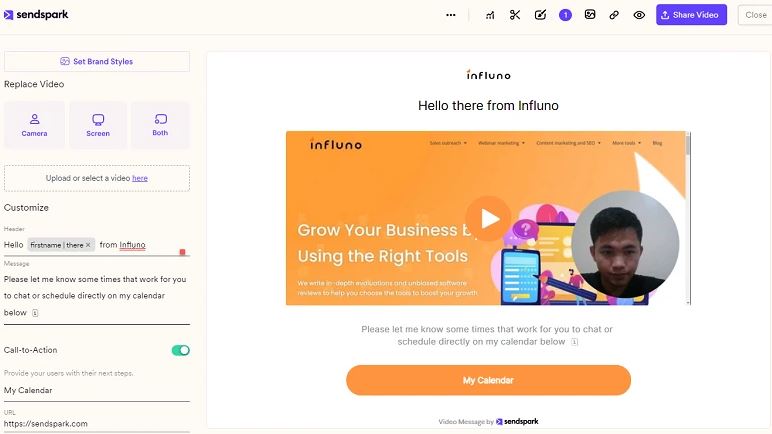
Task: Play the video preview
Action: tap(488, 219)
